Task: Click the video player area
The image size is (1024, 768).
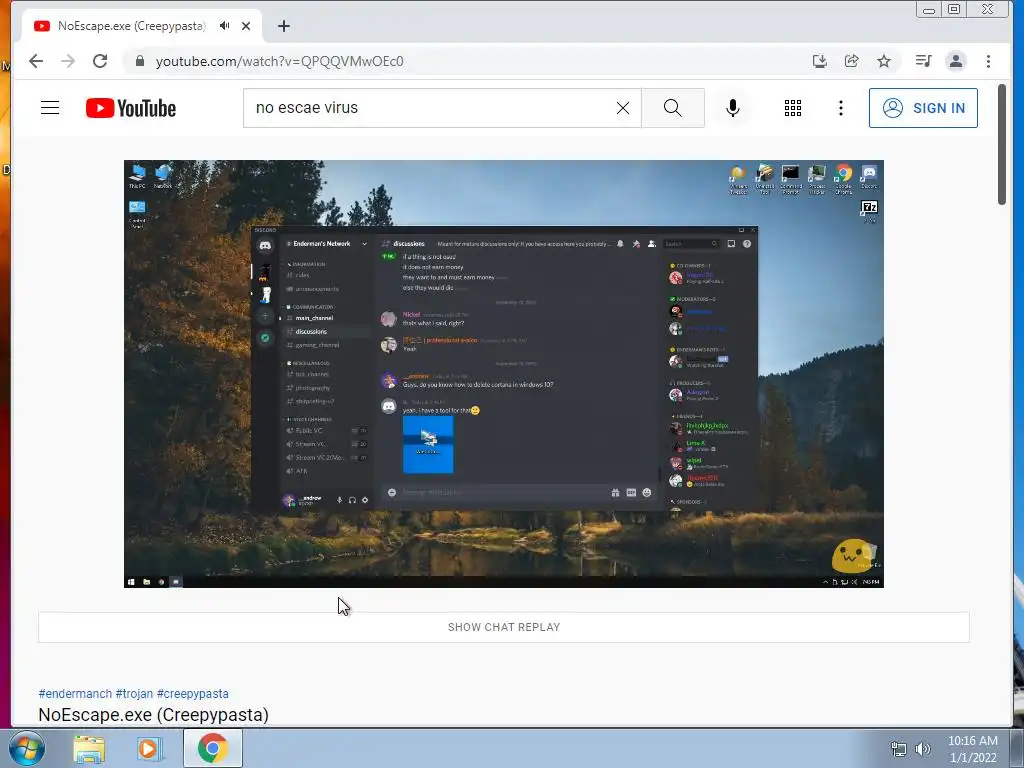Action: tap(504, 374)
